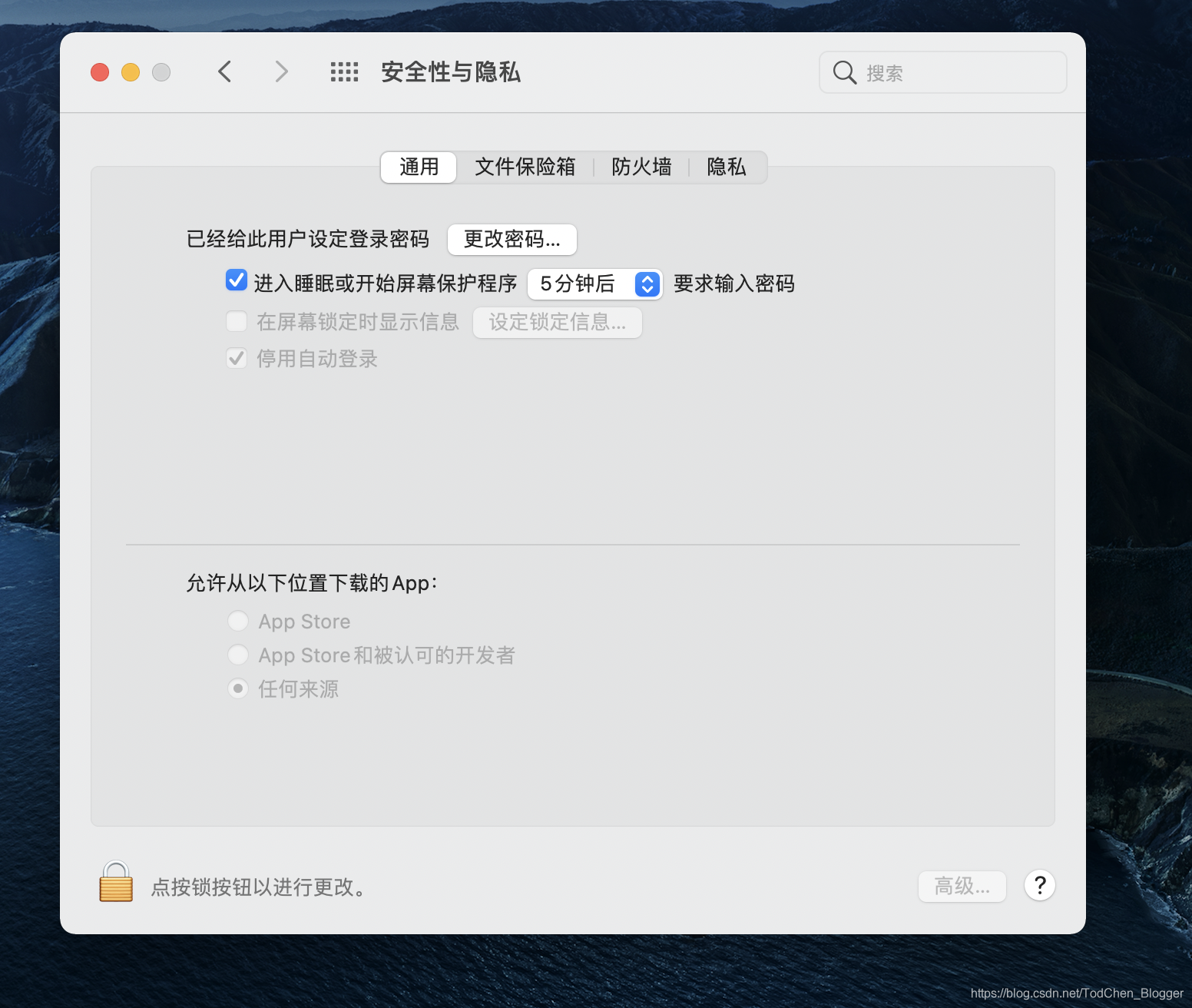Go back with the left chevron arrow

click(x=224, y=72)
